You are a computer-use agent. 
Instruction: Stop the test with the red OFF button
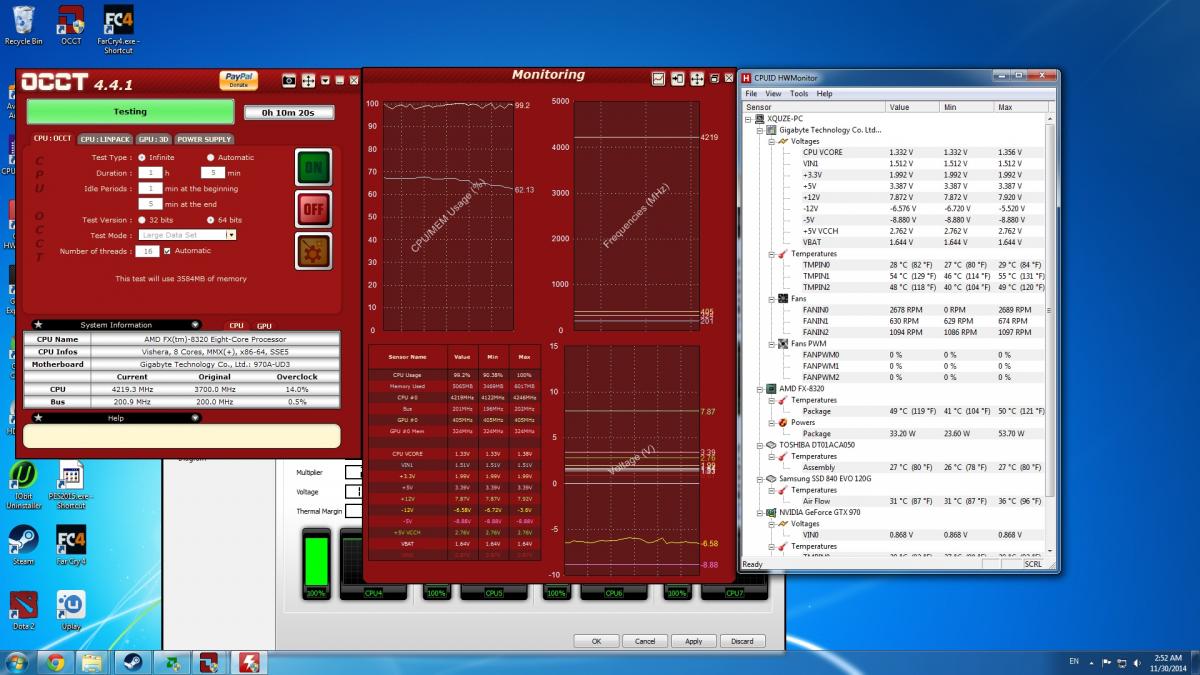(314, 209)
